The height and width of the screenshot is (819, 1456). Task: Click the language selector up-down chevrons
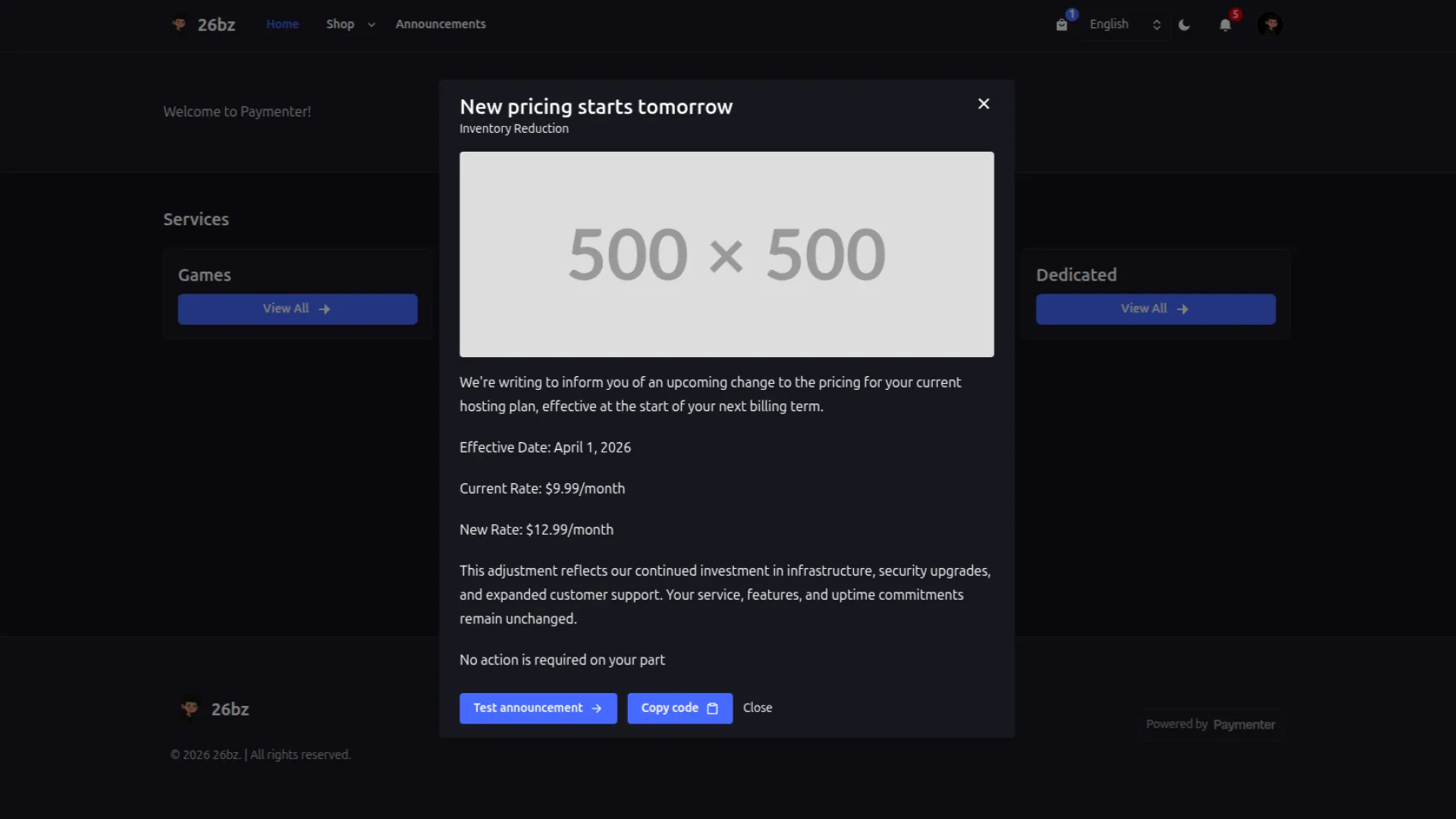1156,25
